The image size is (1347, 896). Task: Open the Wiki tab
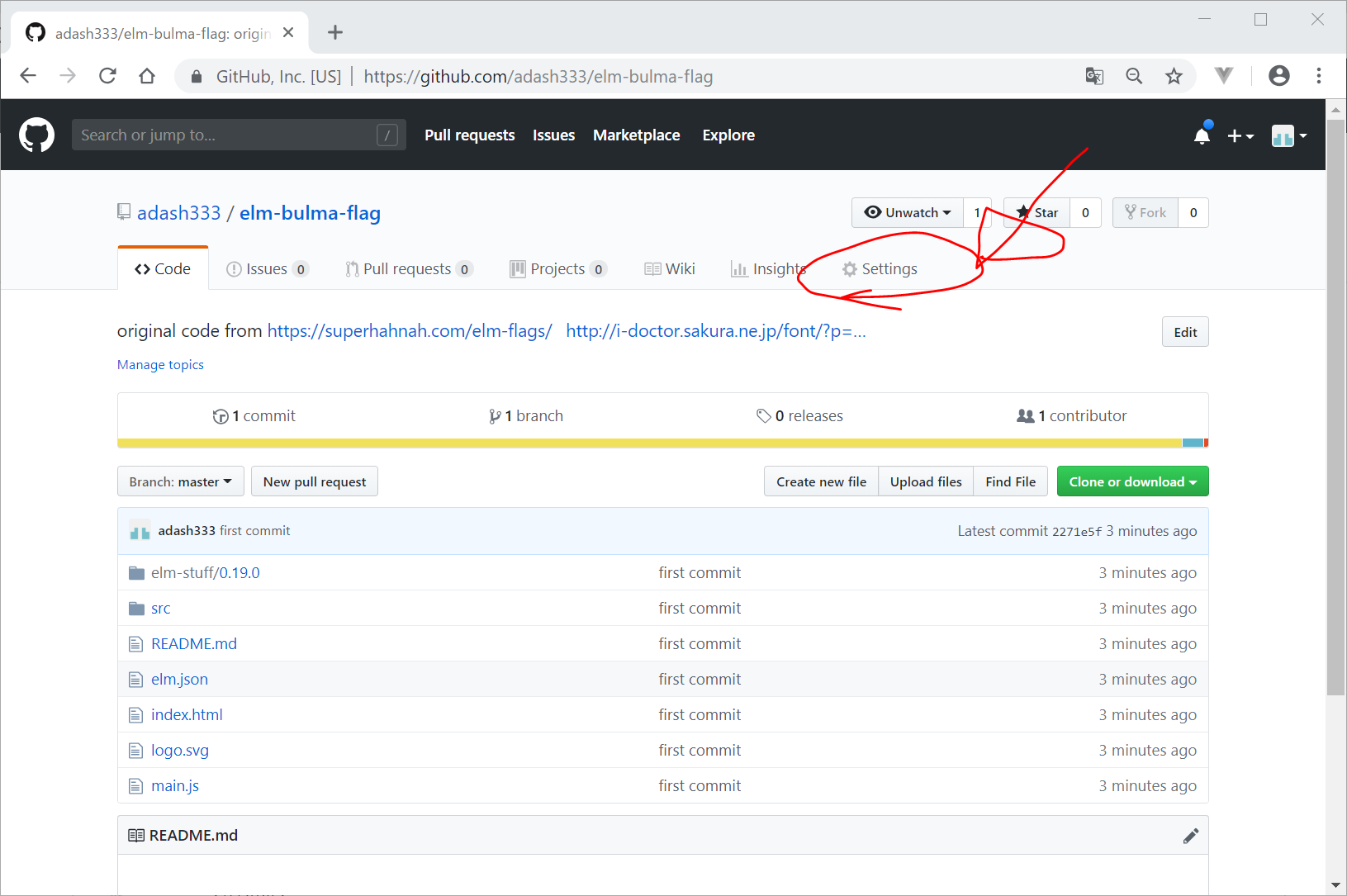point(670,269)
